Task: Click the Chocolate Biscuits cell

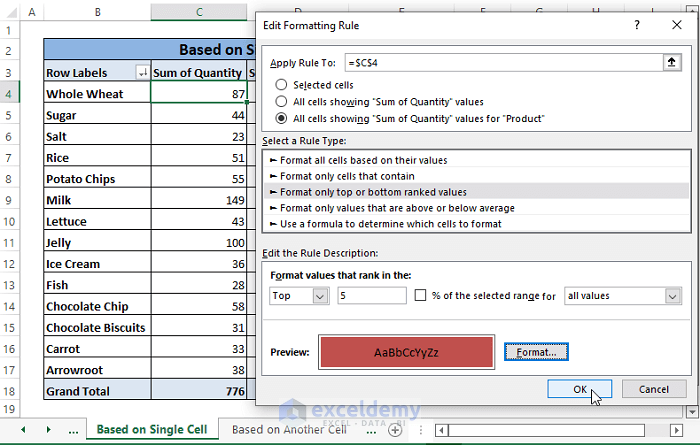Action: (97, 327)
